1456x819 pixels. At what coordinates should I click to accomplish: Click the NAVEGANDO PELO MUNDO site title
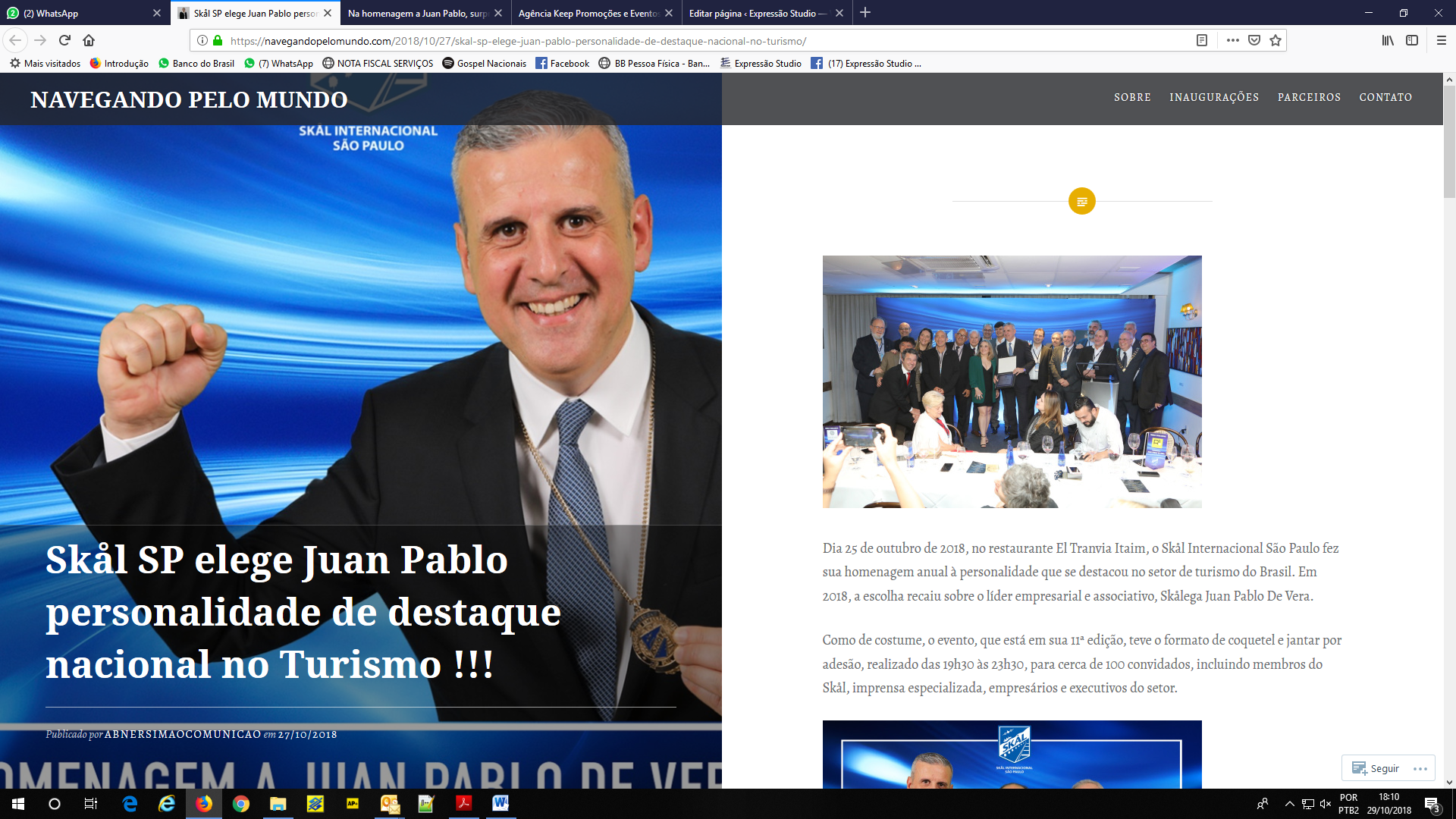(x=189, y=99)
